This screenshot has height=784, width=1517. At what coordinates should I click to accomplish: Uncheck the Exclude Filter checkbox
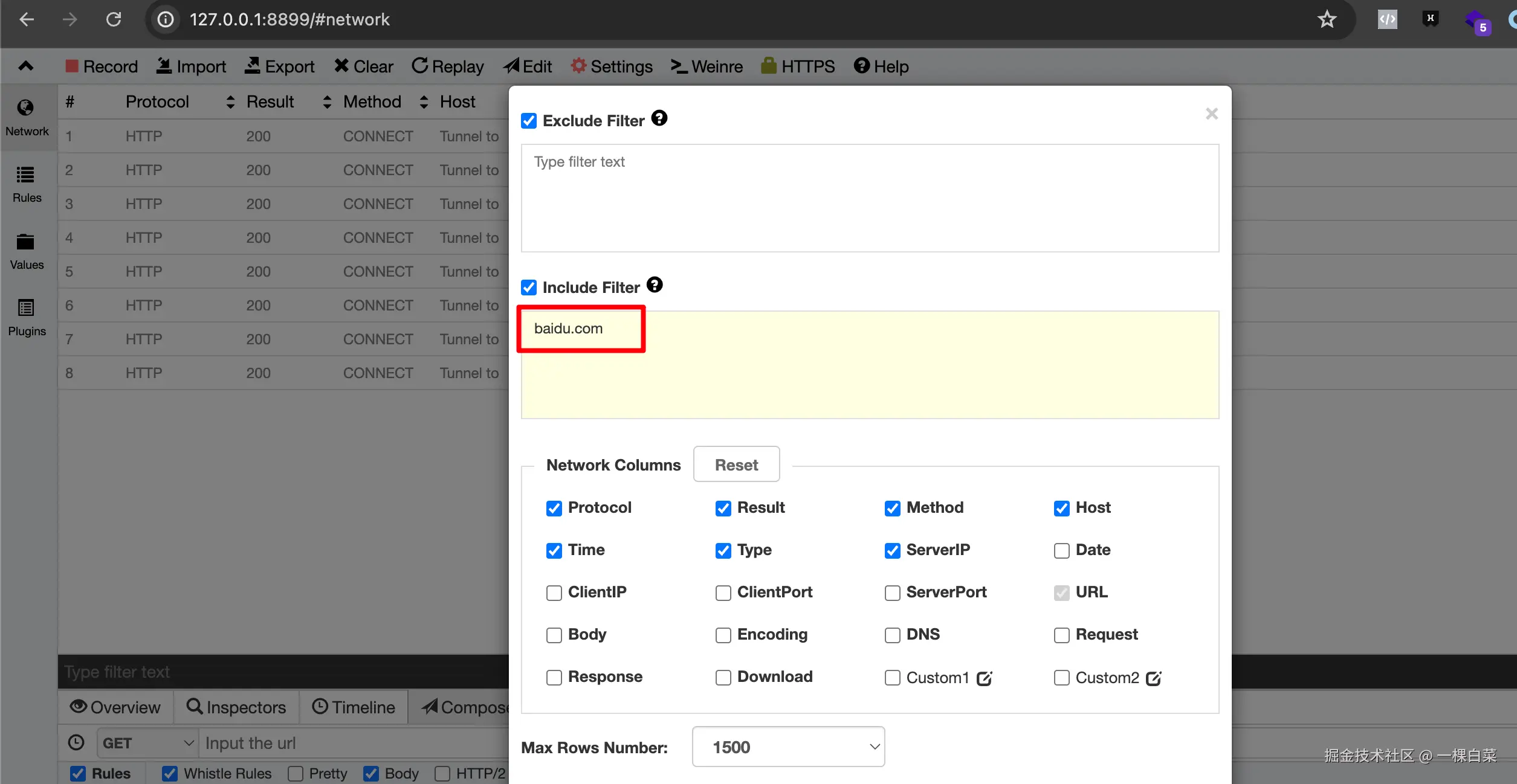coord(529,121)
